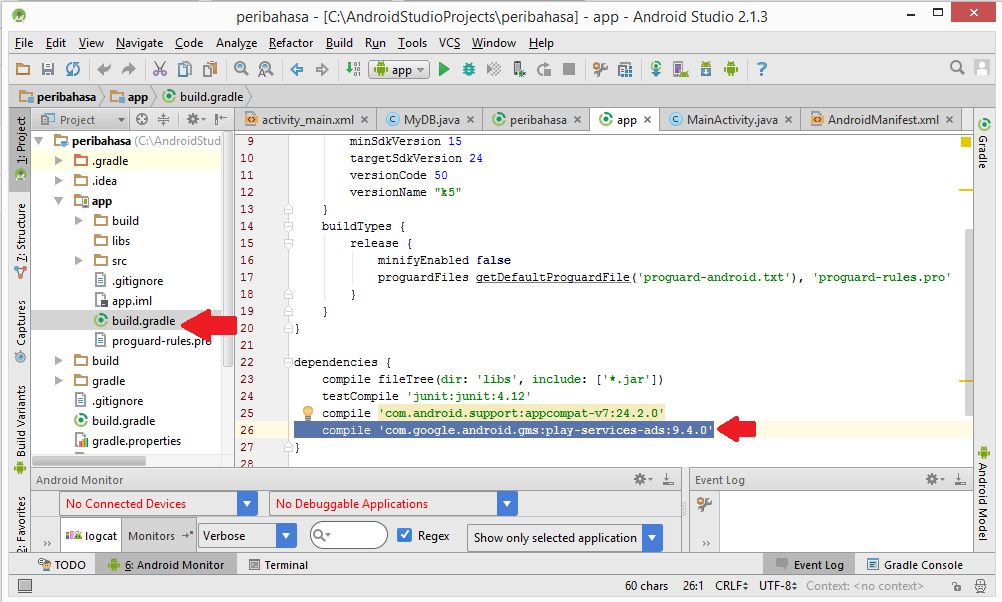The height and width of the screenshot is (602, 1002).
Task: Collapse the peribahasa root tree node
Action: coord(40,141)
